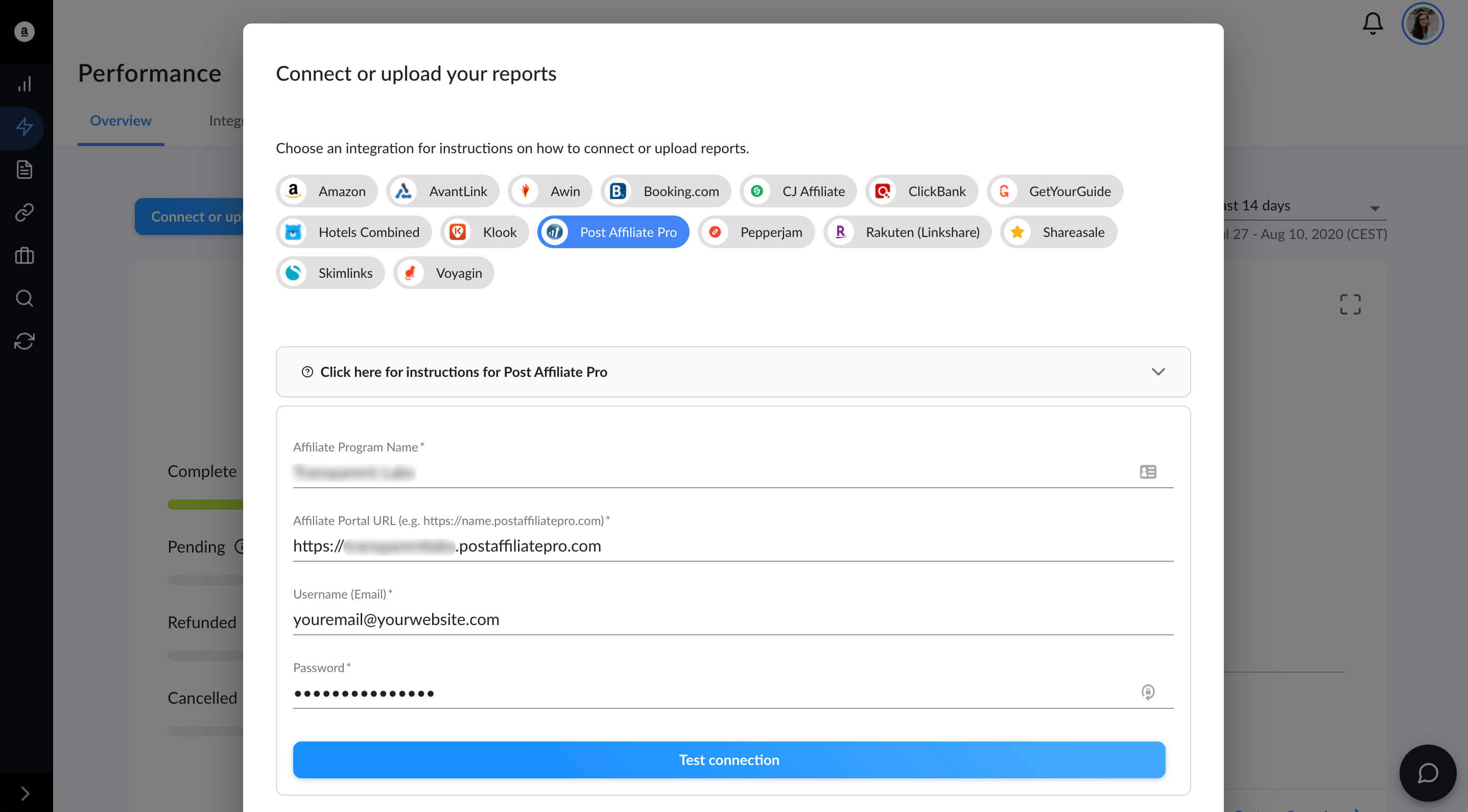Focus the Affiliate Portal URL field
Viewport: 1468px width, 812px height.
coord(733,546)
